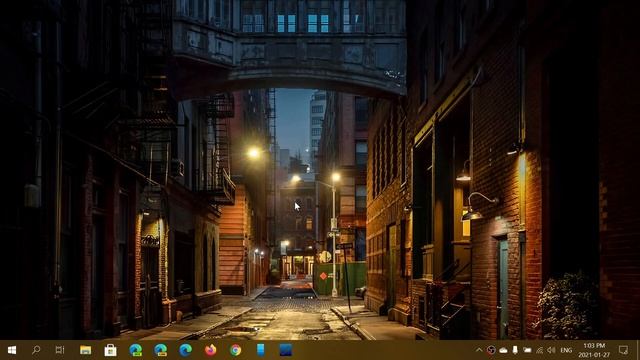640x360 pixels.
Task: Open the dark blue square taskbar app
Action: pos(286,350)
